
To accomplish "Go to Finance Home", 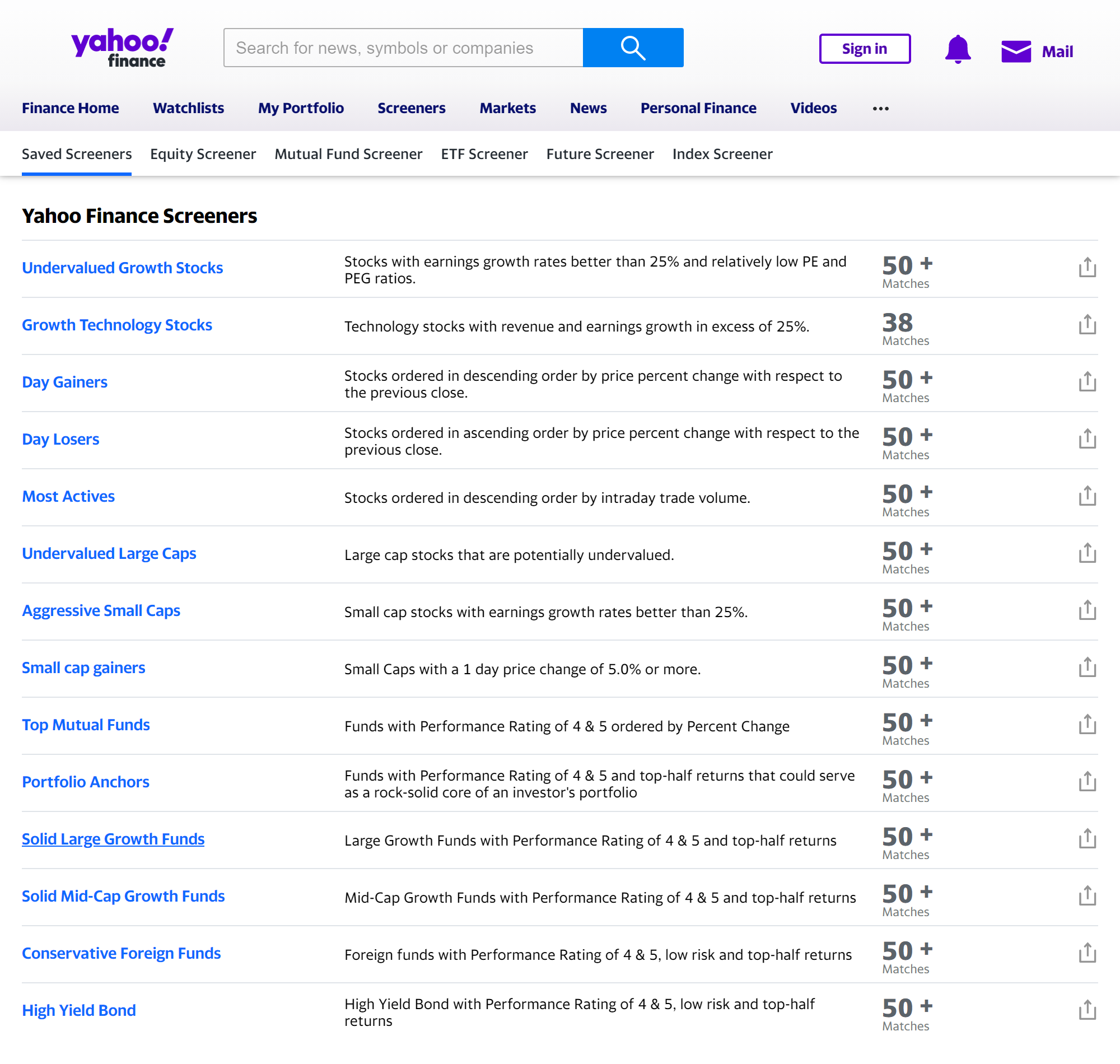I will [x=71, y=108].
